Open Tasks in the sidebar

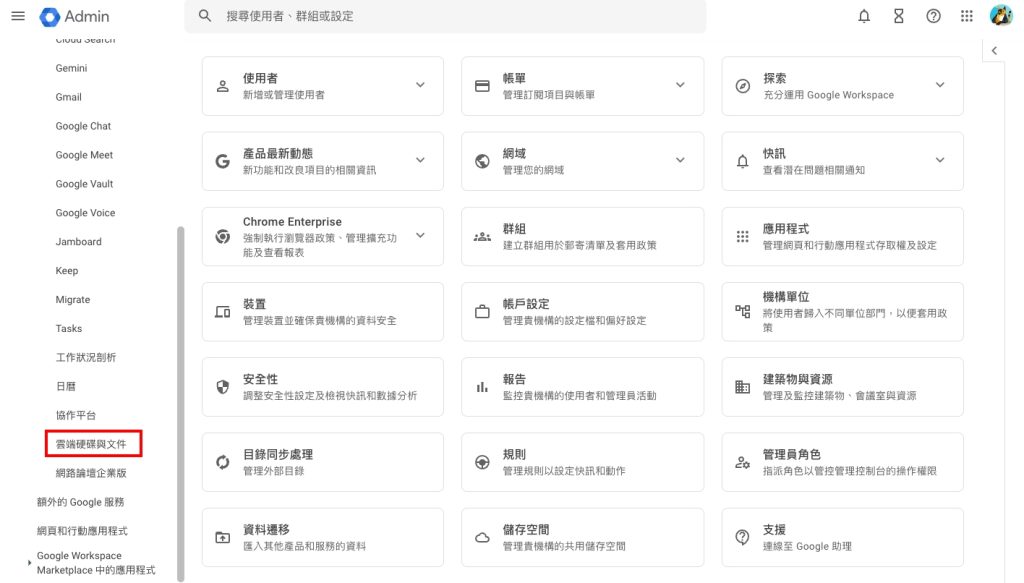(69, 328)
